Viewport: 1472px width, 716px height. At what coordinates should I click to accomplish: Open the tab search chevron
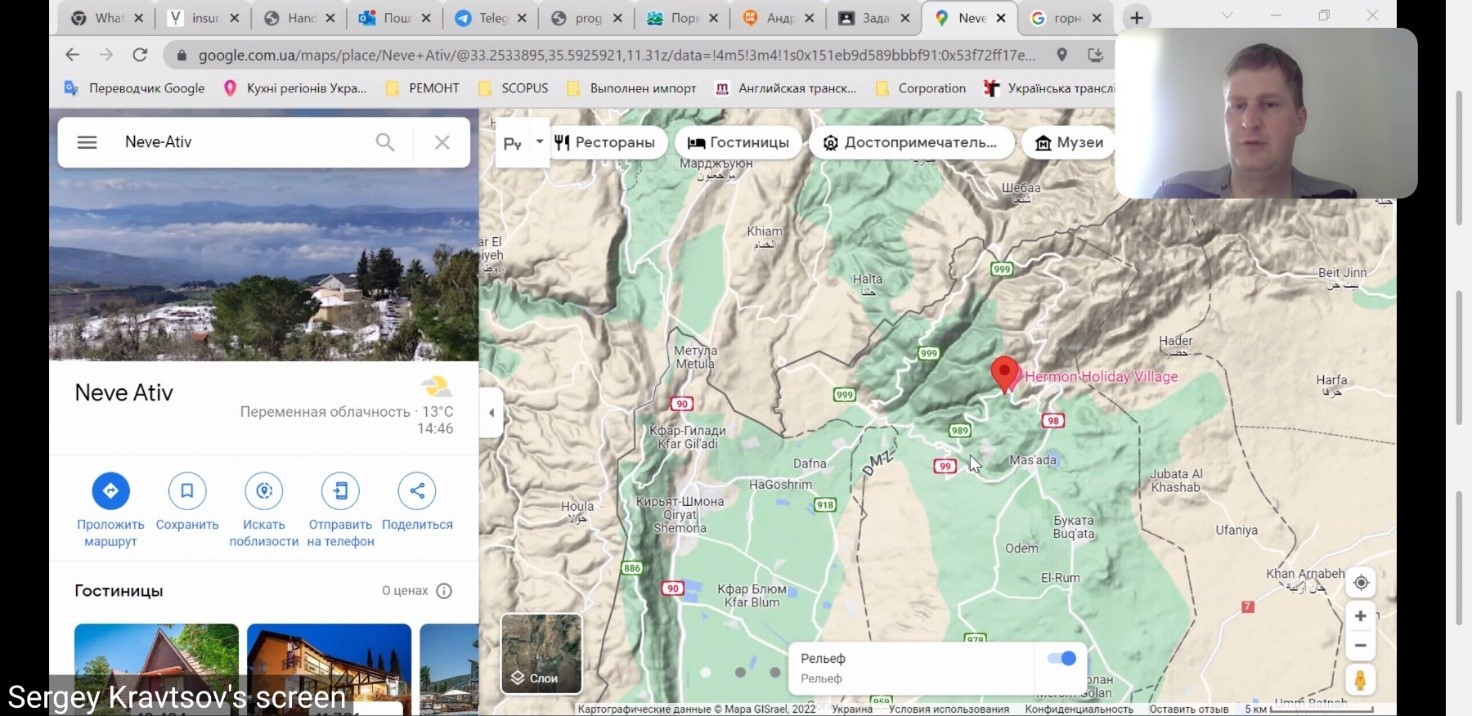(x=1227, y=16)
